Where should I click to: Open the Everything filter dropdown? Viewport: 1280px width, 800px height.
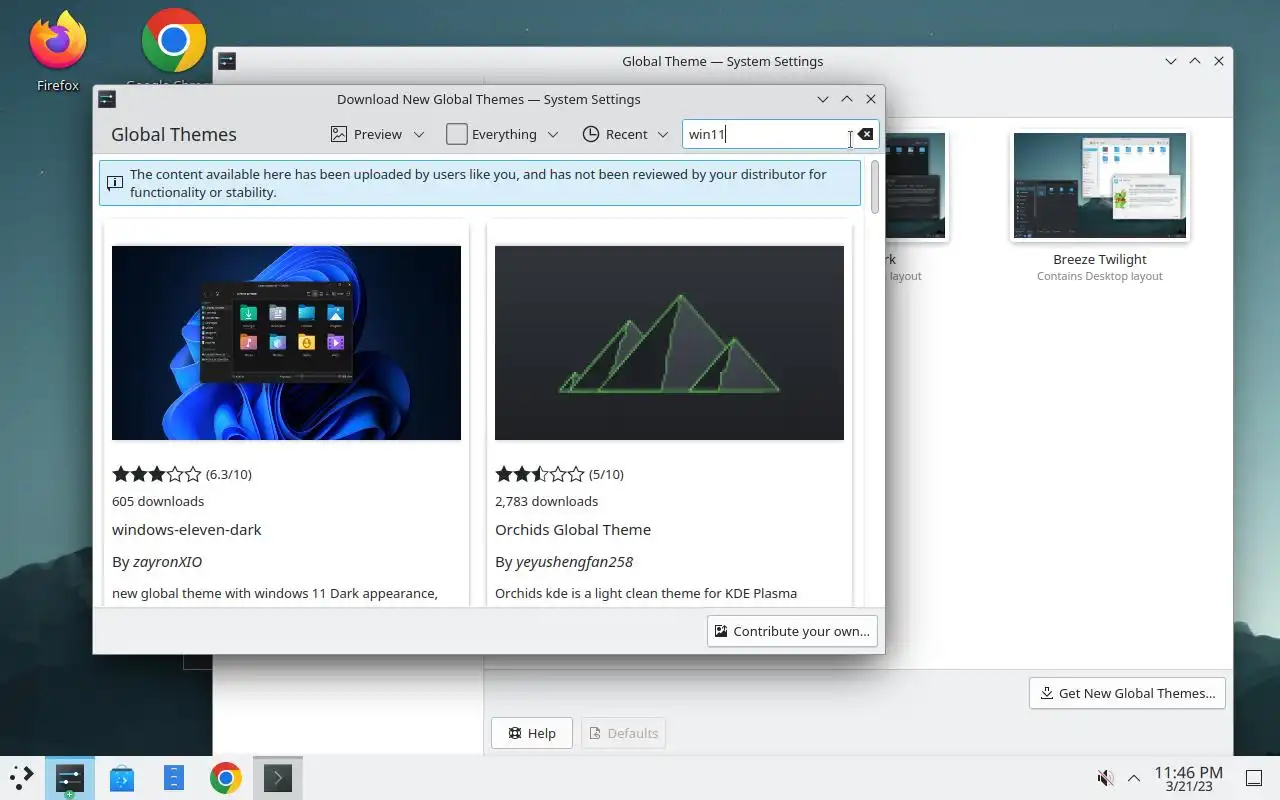tap(502, 134)
